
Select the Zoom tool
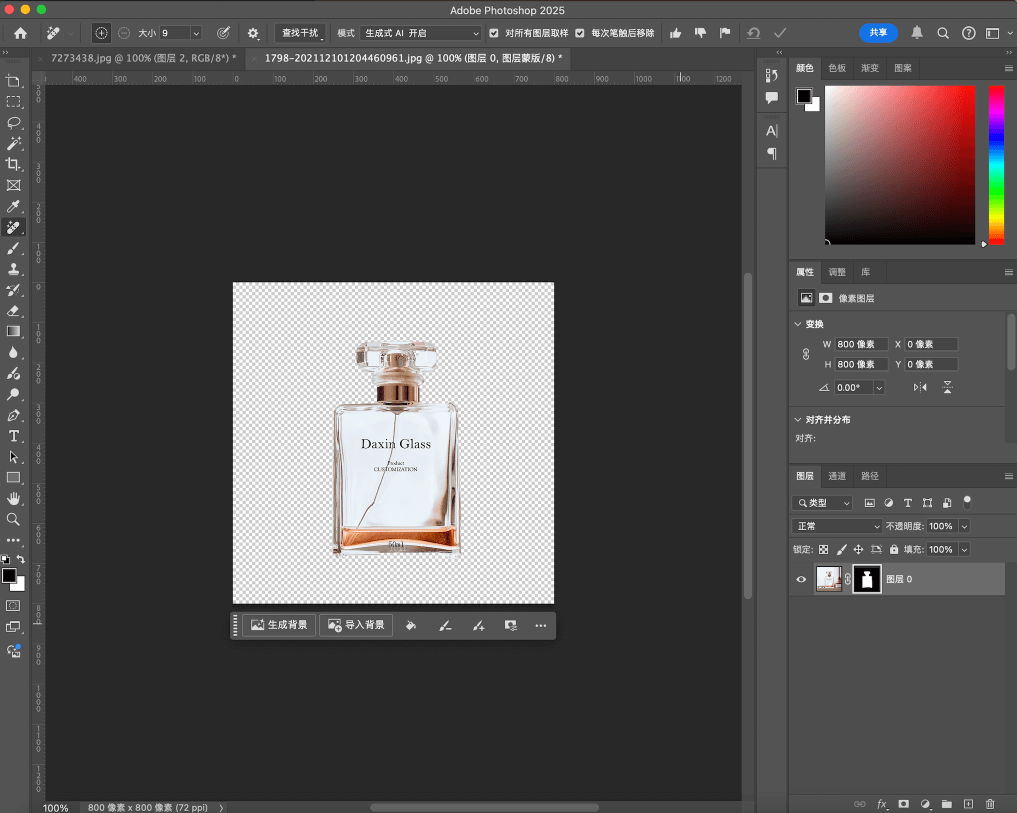click(x=13, y=520)
